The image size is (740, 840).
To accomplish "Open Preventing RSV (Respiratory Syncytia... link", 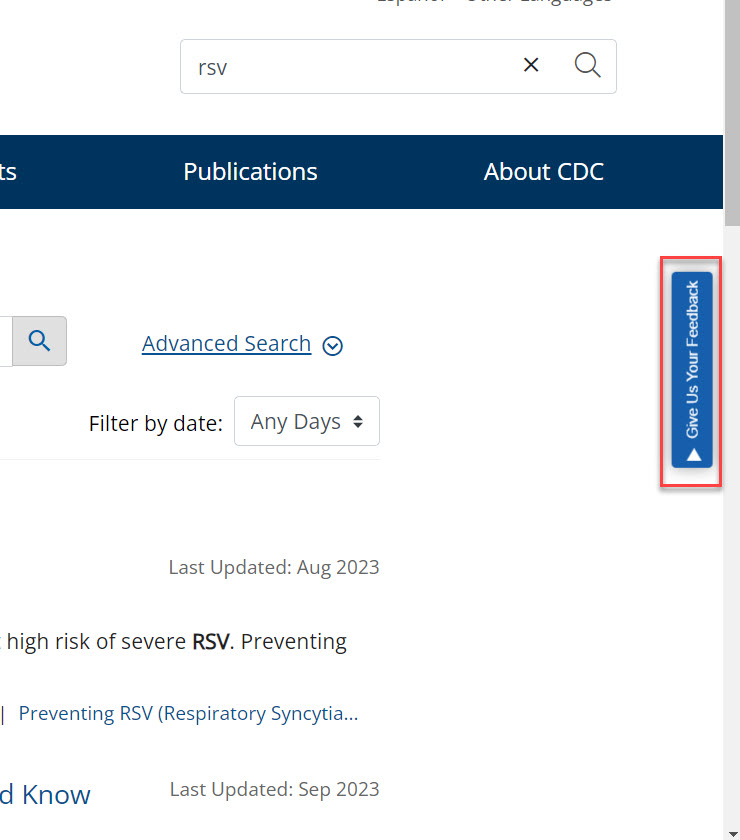I will tap(188, 714).
